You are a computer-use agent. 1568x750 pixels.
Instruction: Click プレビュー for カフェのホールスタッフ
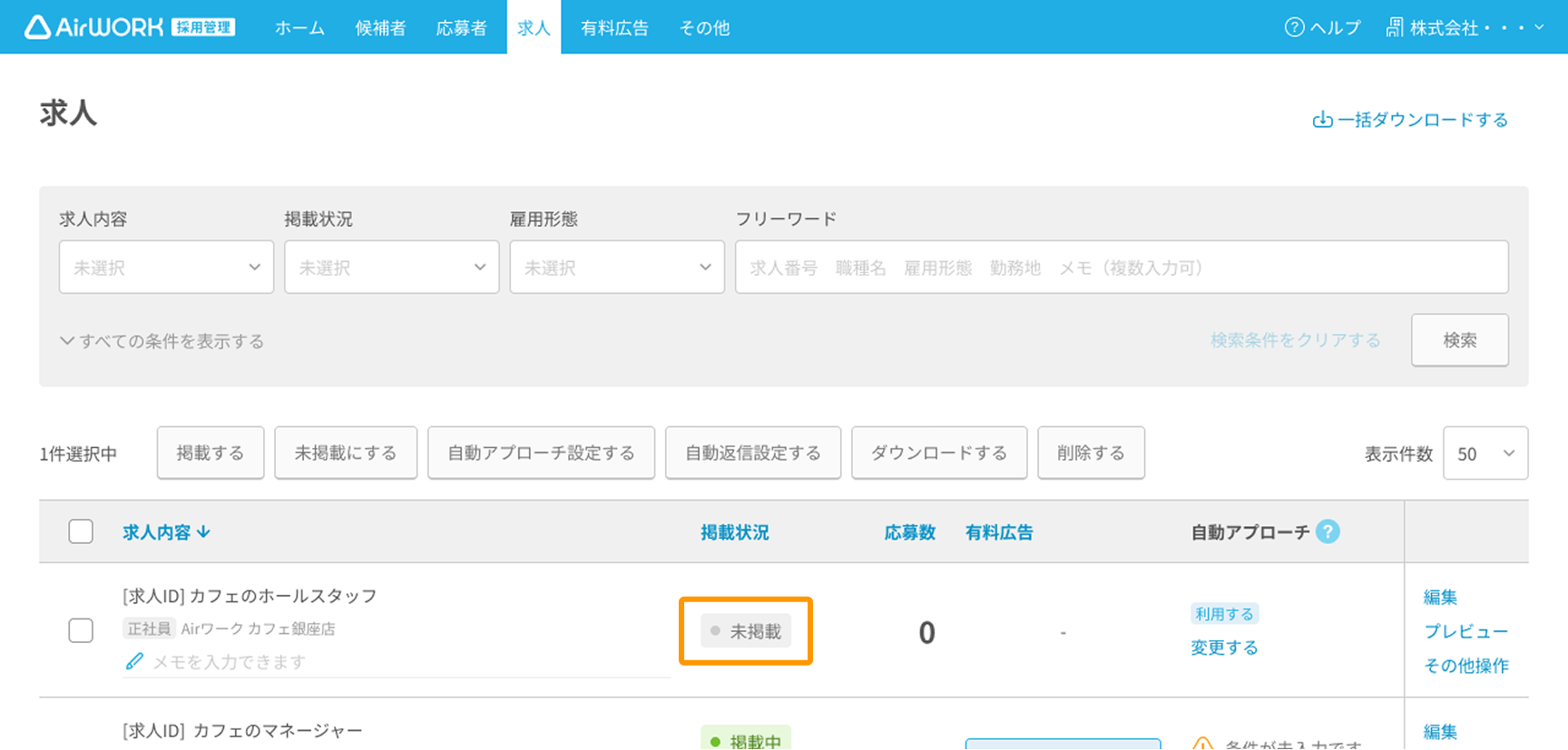(1465, 631)
